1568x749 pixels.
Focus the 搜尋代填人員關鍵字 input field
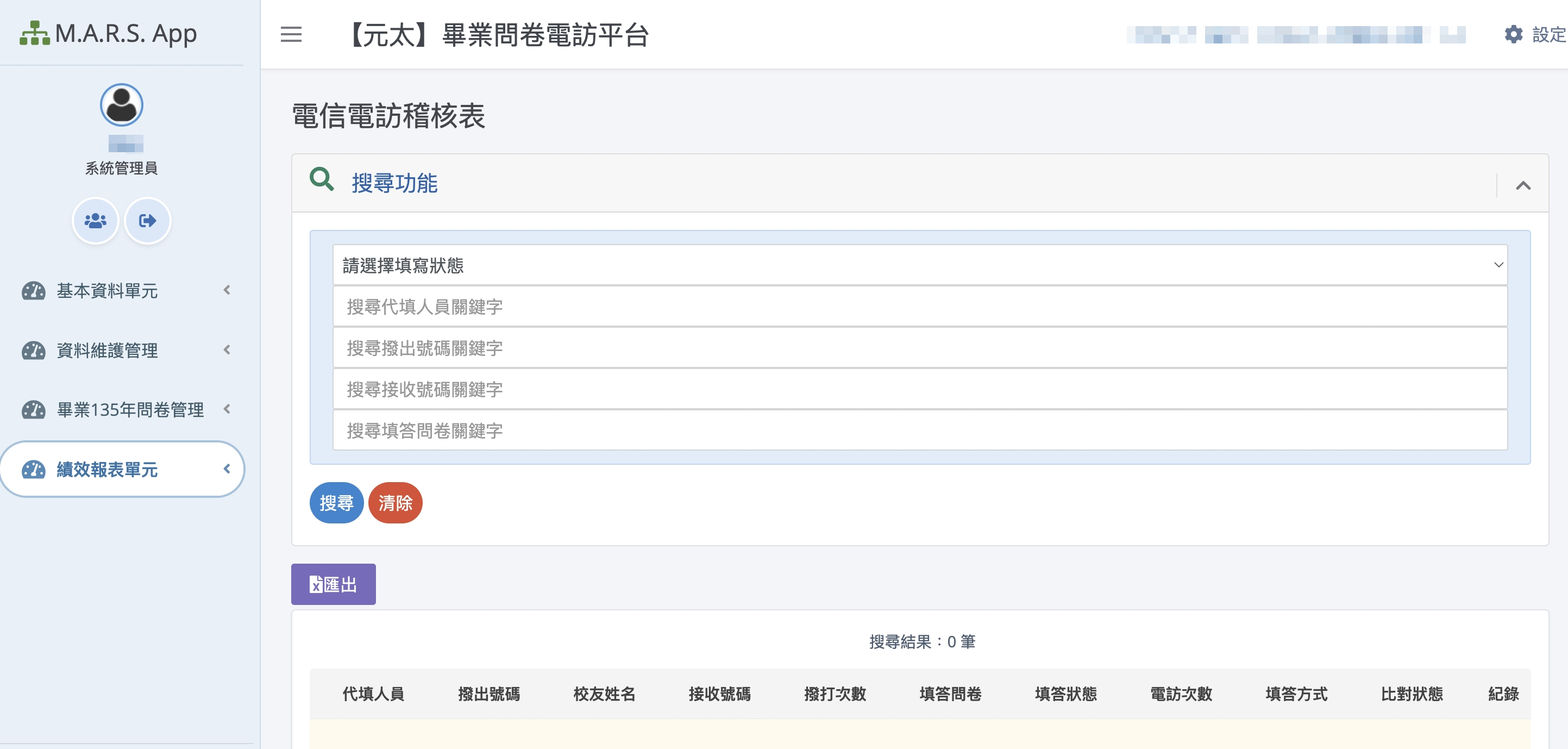[x=920, y=307]
